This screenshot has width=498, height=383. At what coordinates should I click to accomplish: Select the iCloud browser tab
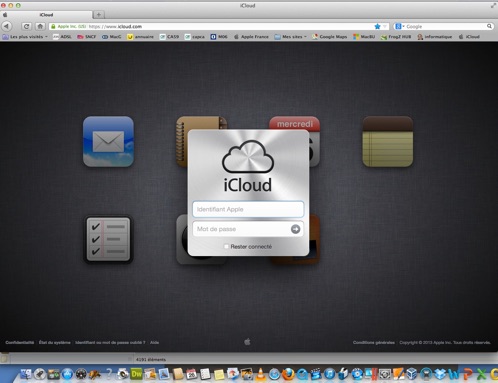click(x=46, y=15)
